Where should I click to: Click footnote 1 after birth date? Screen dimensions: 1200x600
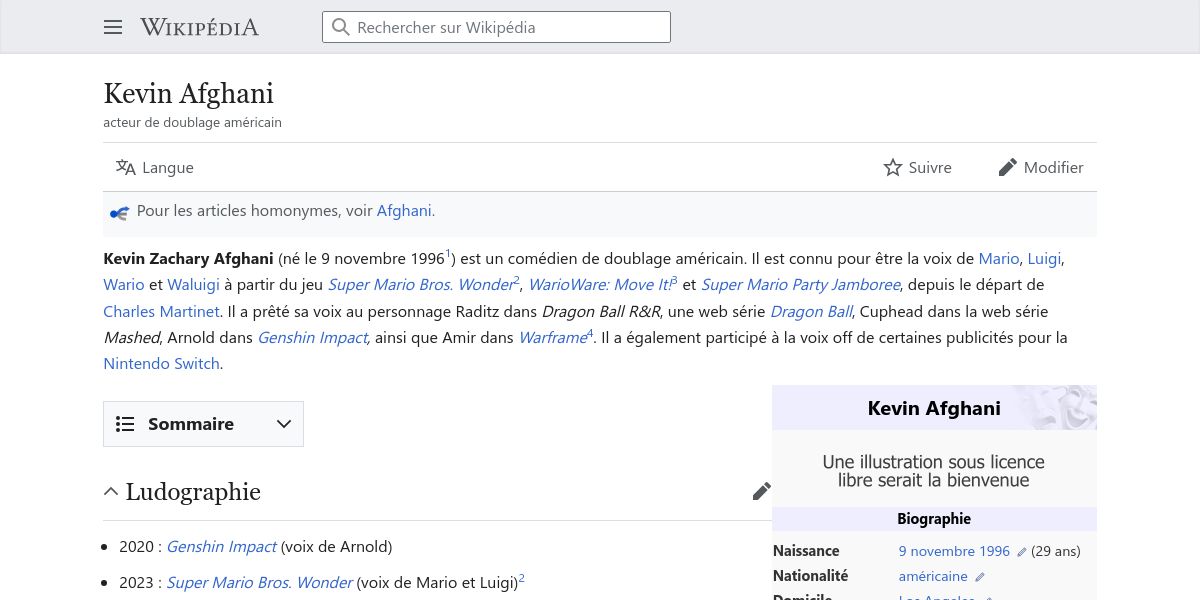tap(448, 254)
